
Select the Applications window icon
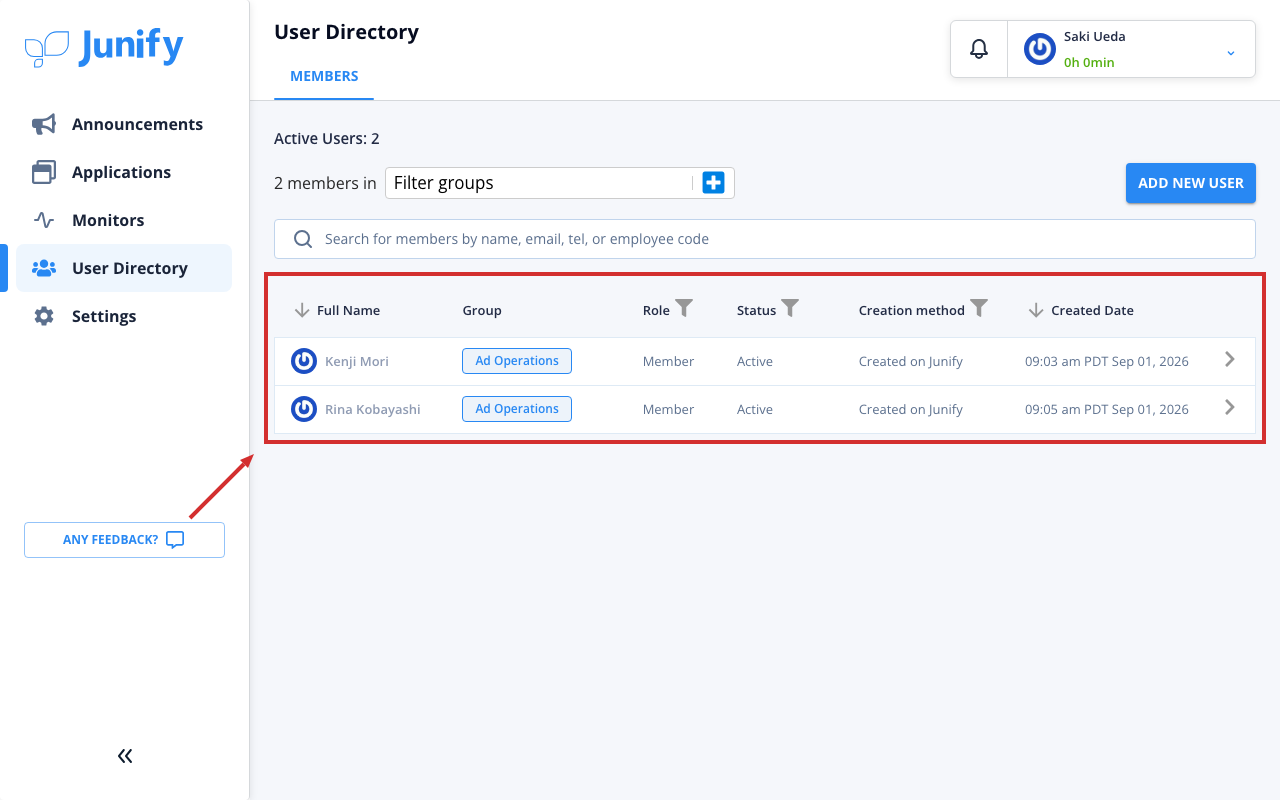(44, 172)
